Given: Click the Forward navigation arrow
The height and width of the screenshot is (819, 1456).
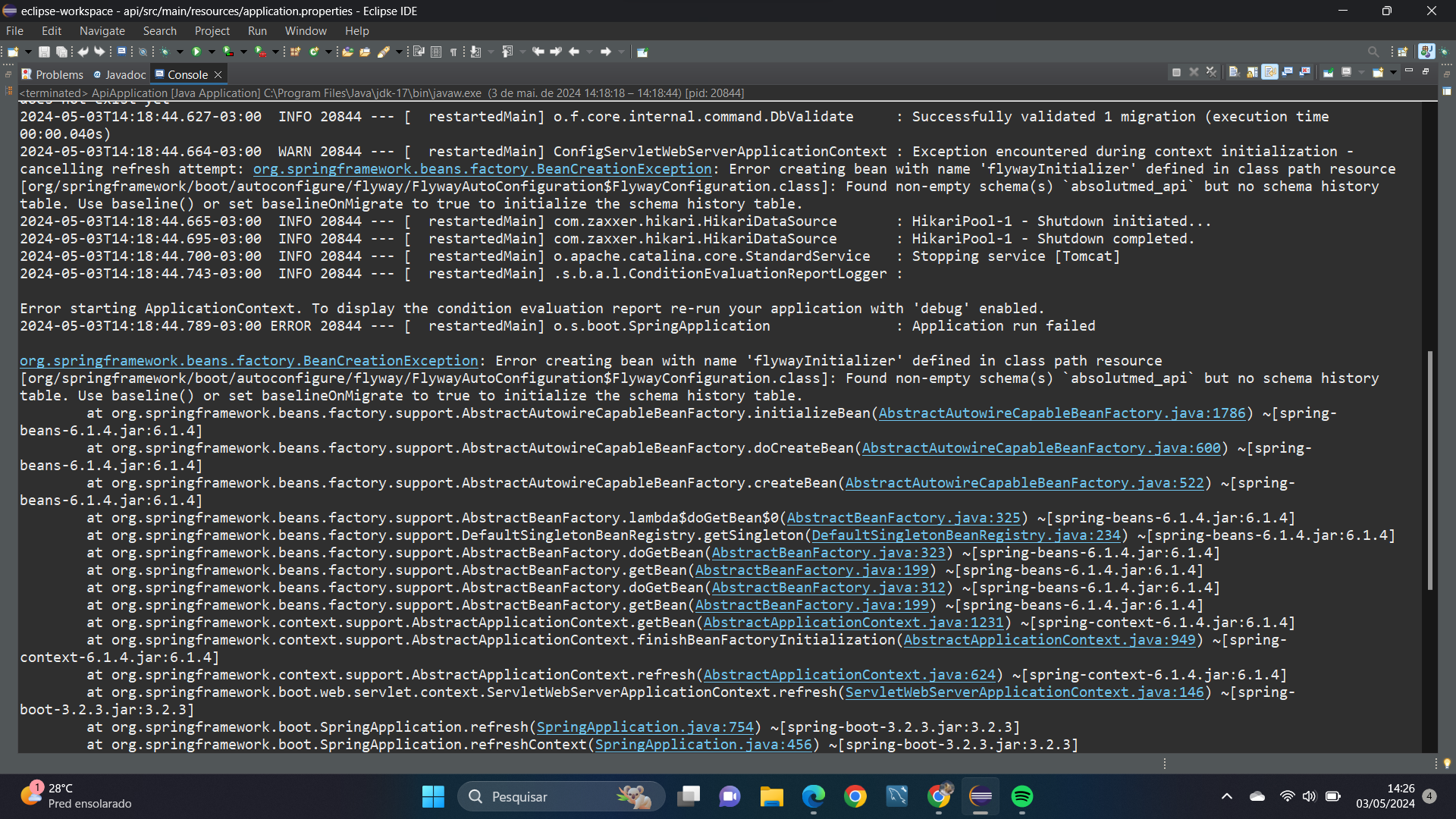Looking at the screenshot, I should [605, 52].
